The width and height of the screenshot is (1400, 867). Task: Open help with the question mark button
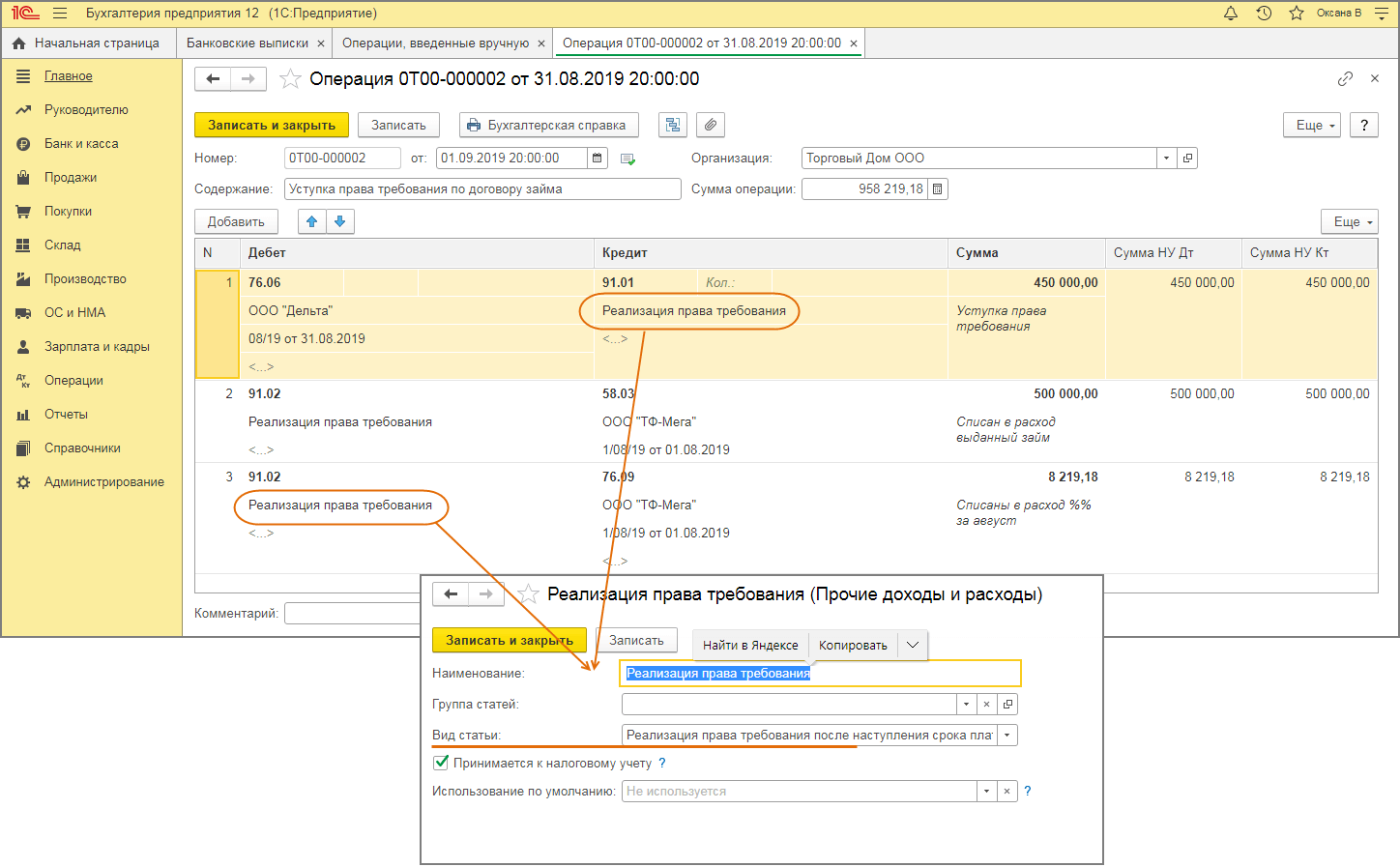point(1364,126)
